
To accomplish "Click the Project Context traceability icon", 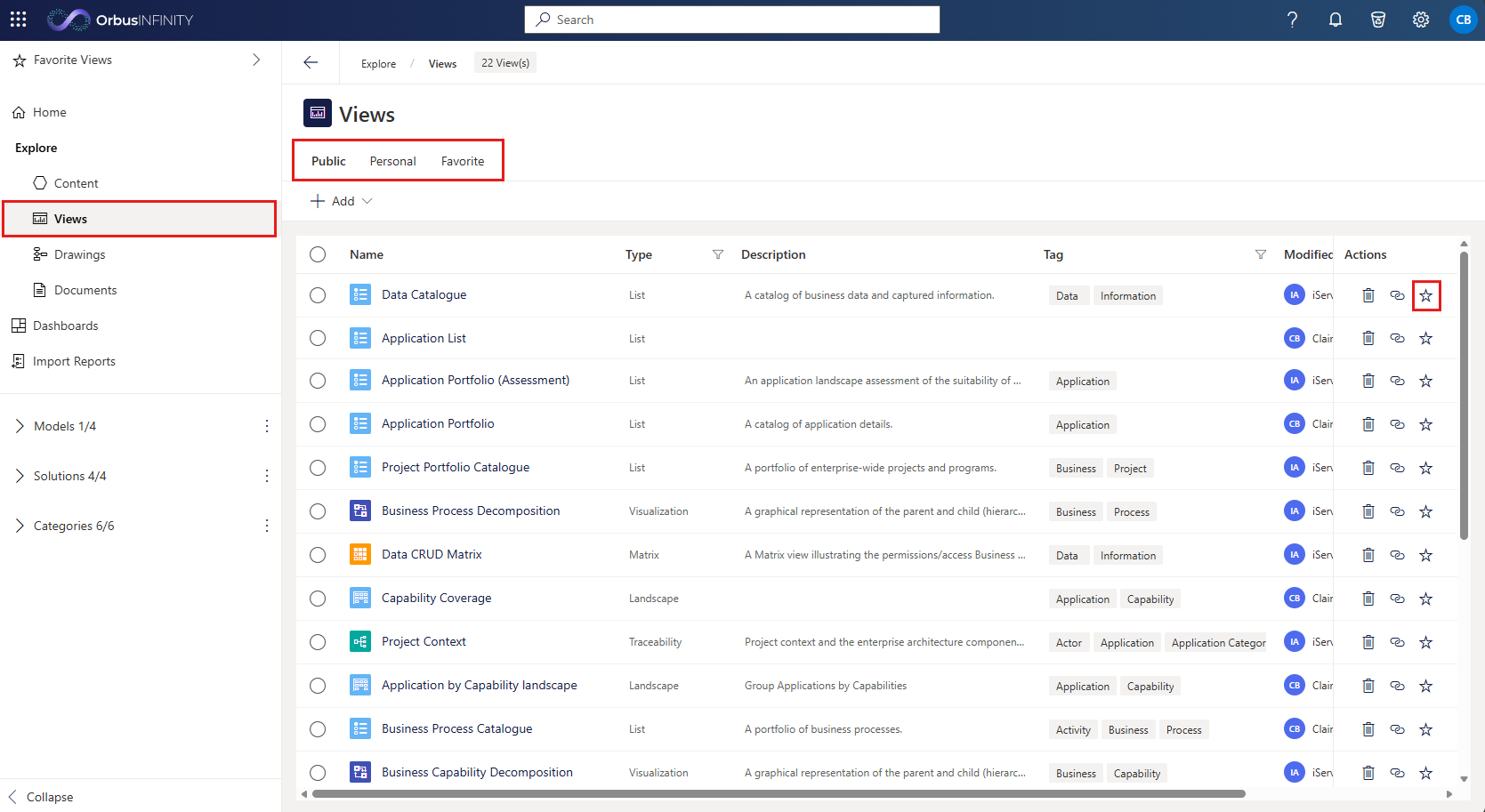I will click(x=360, y=641).
